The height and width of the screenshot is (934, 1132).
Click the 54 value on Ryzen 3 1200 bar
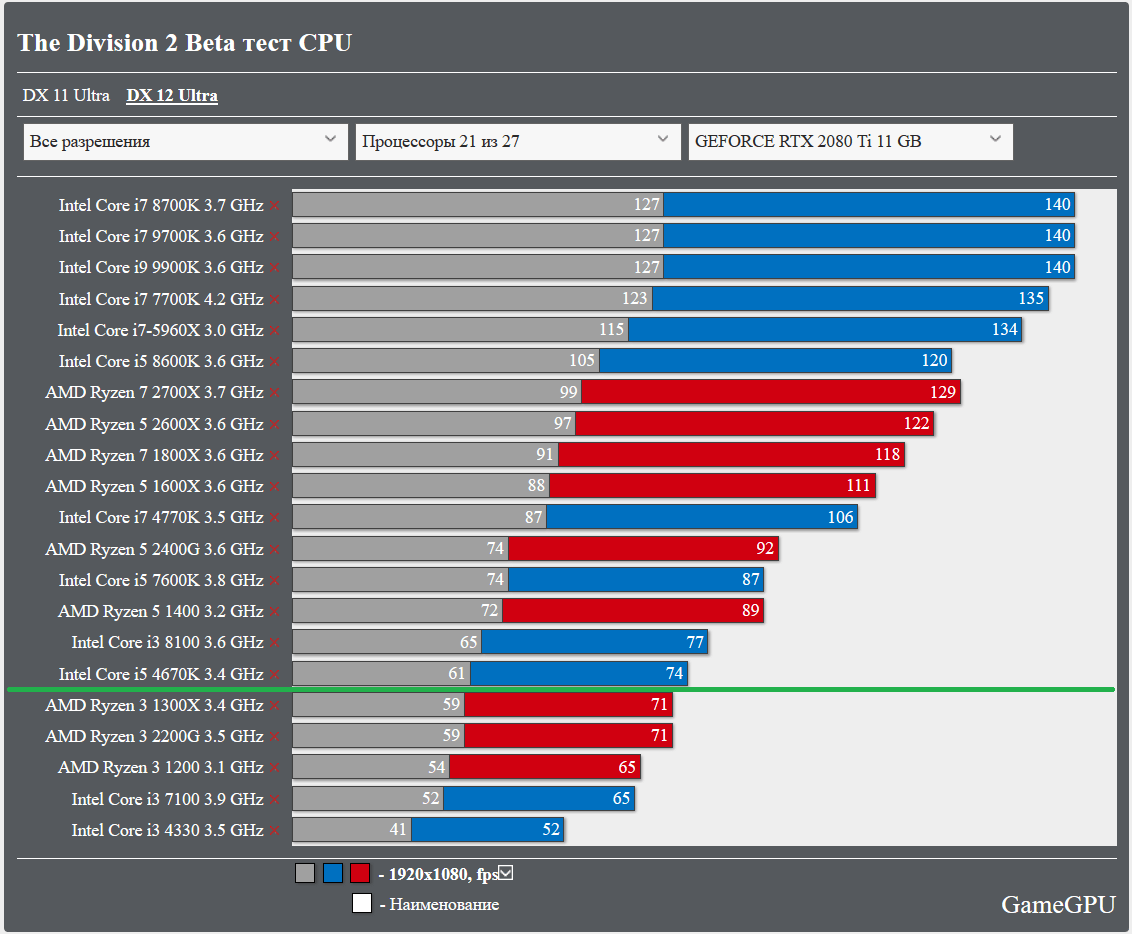click(x=436, y=767)
